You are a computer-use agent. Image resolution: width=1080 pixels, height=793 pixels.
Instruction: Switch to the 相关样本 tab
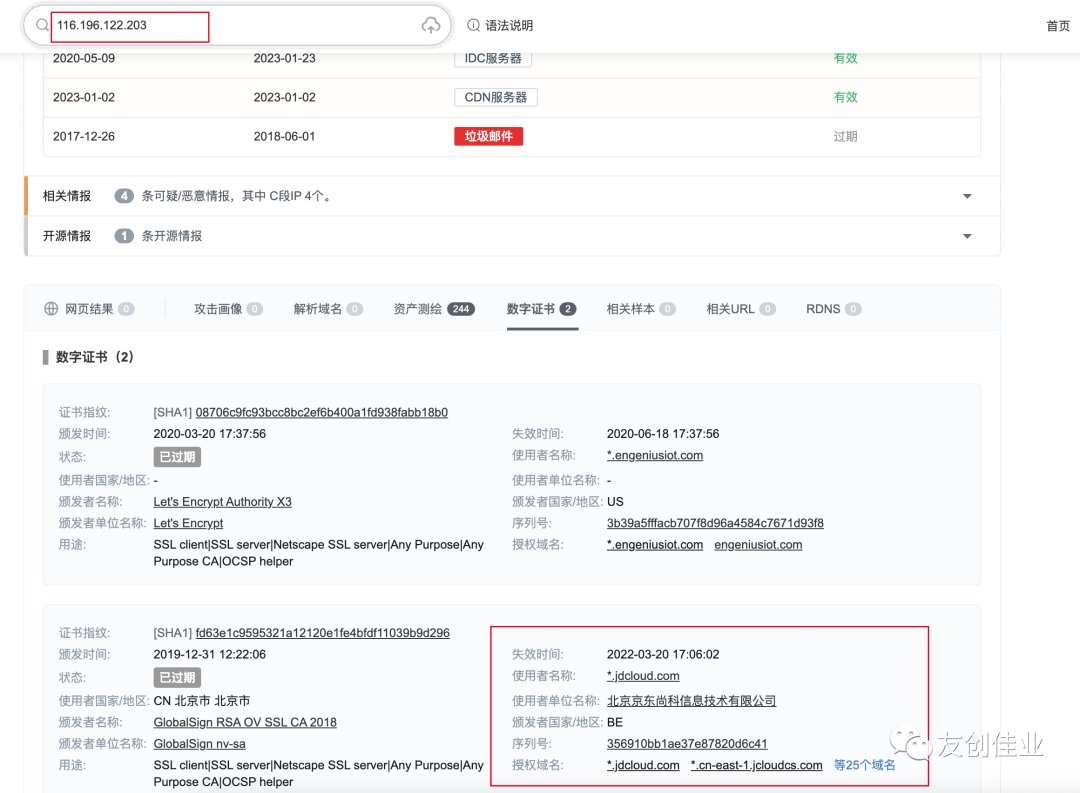pyautogui.click(x=641, y=309)
